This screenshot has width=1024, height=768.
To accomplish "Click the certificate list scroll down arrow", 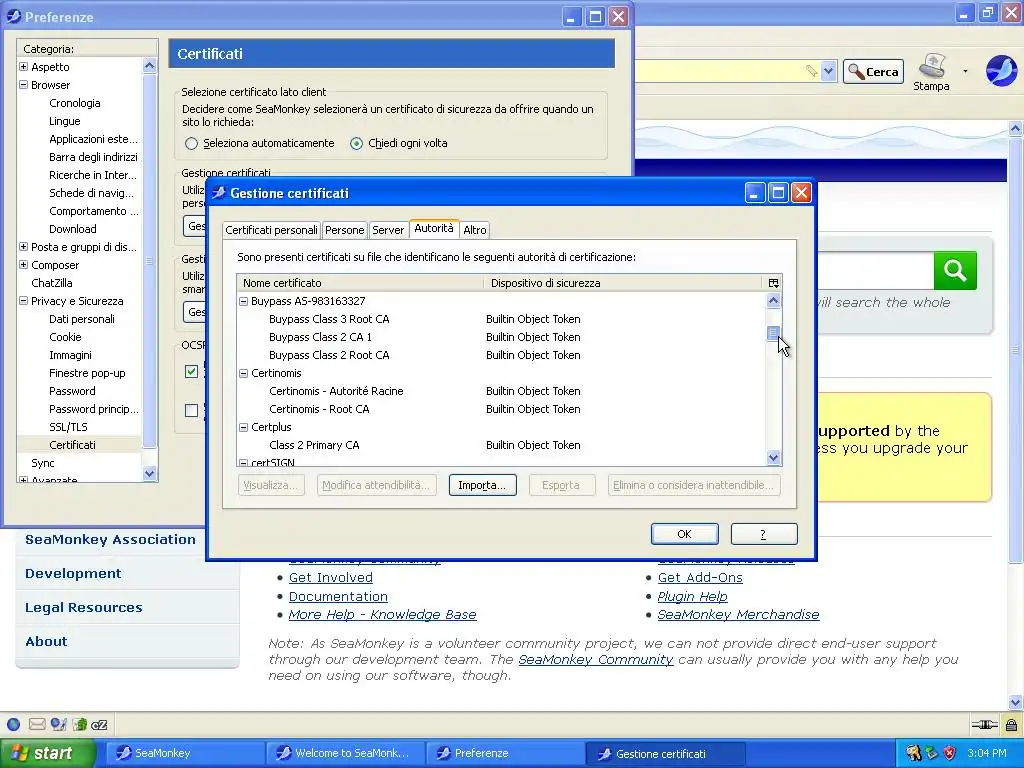I will pyautogui.click(x=773, y=458).
